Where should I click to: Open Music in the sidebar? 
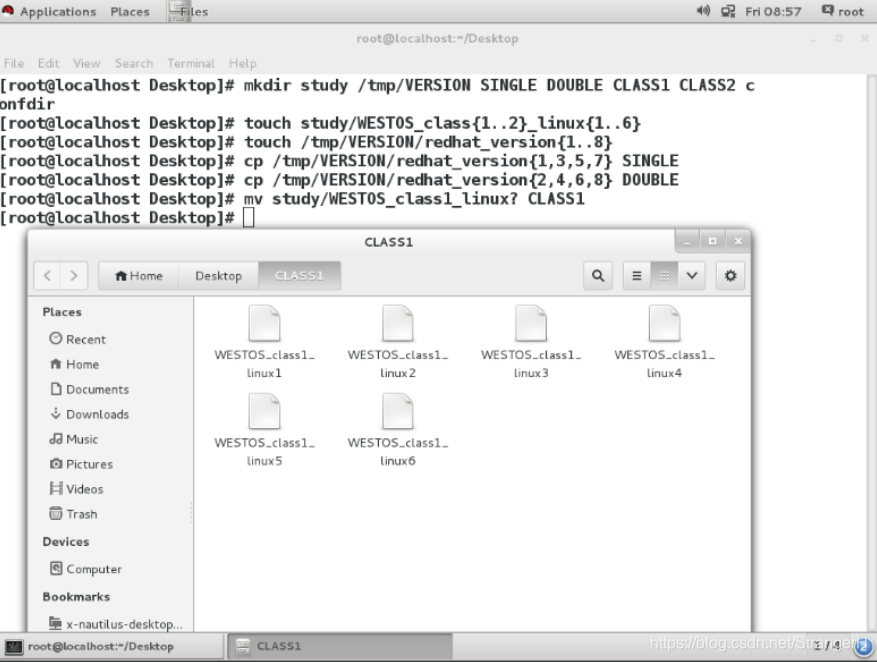click(x=74, y=439)
